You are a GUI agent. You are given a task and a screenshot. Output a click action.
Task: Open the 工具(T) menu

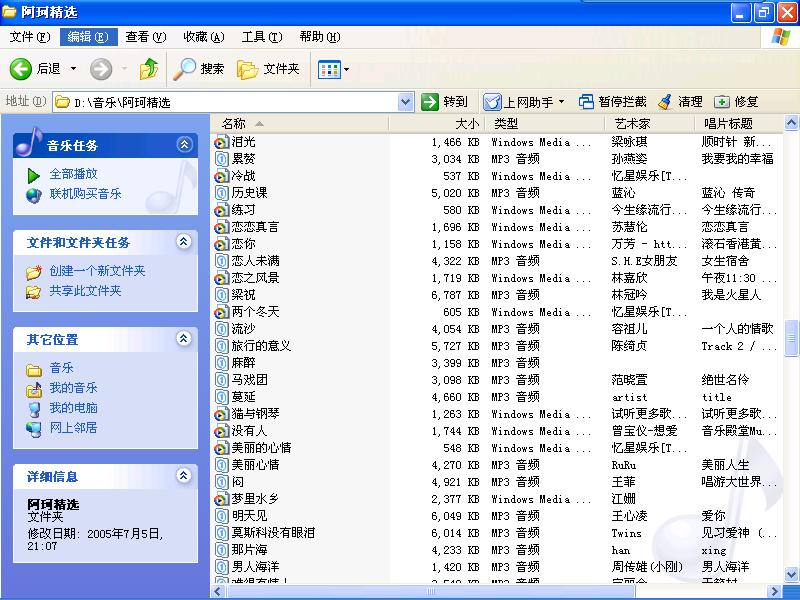261,37
